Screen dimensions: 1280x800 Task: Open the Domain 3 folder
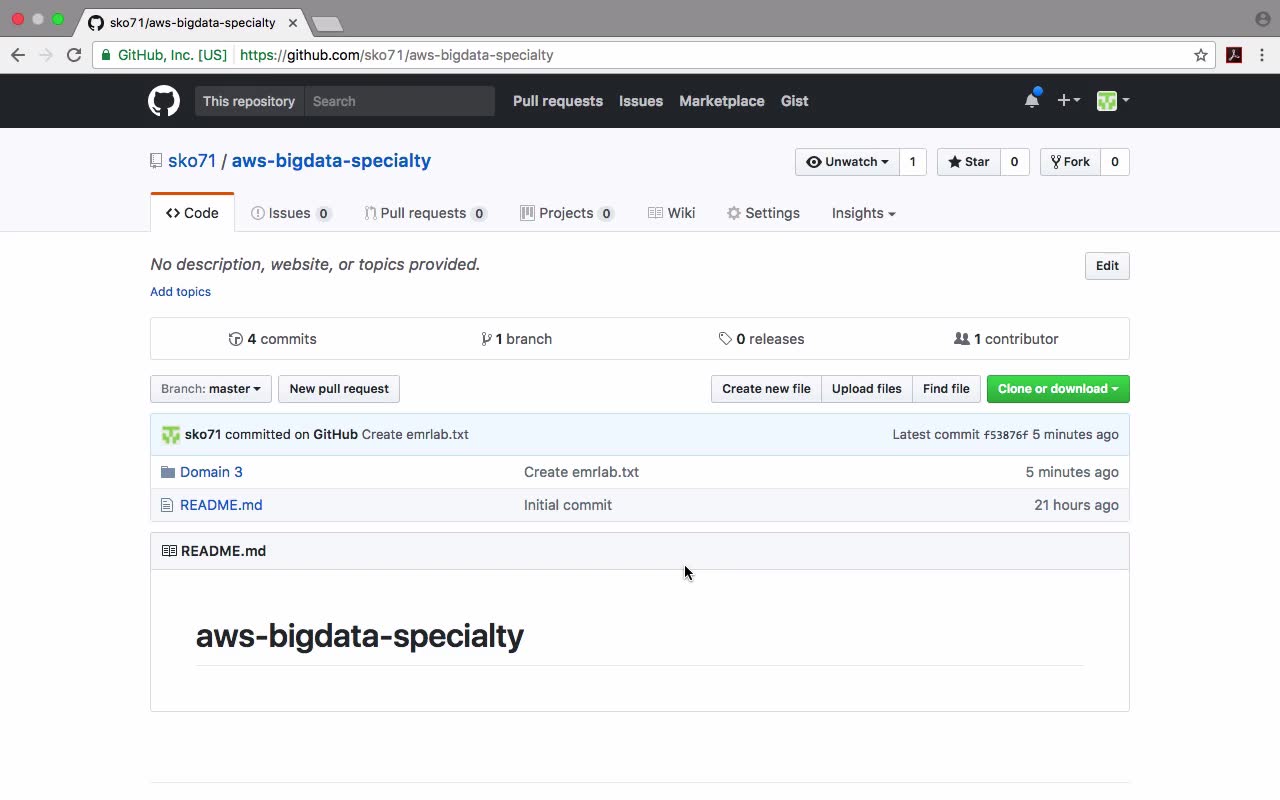point(211,472)
